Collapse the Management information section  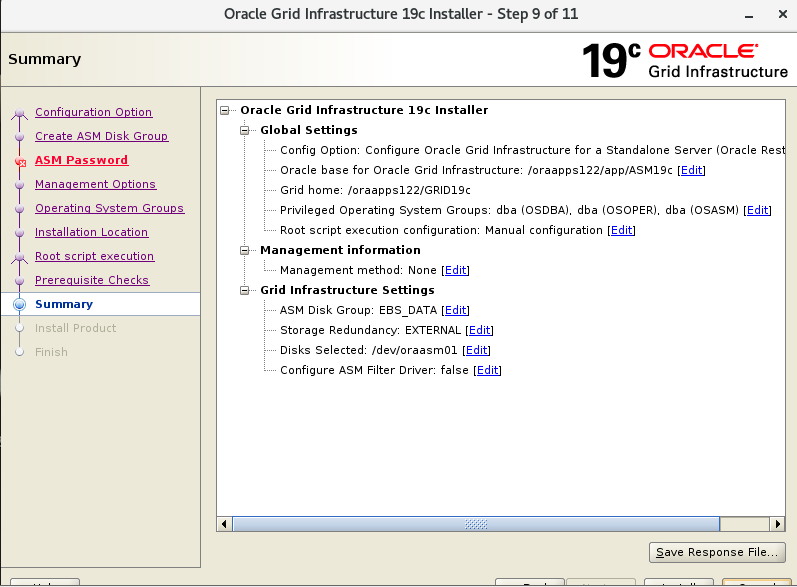pyautogui.click(x=244, y=250)
